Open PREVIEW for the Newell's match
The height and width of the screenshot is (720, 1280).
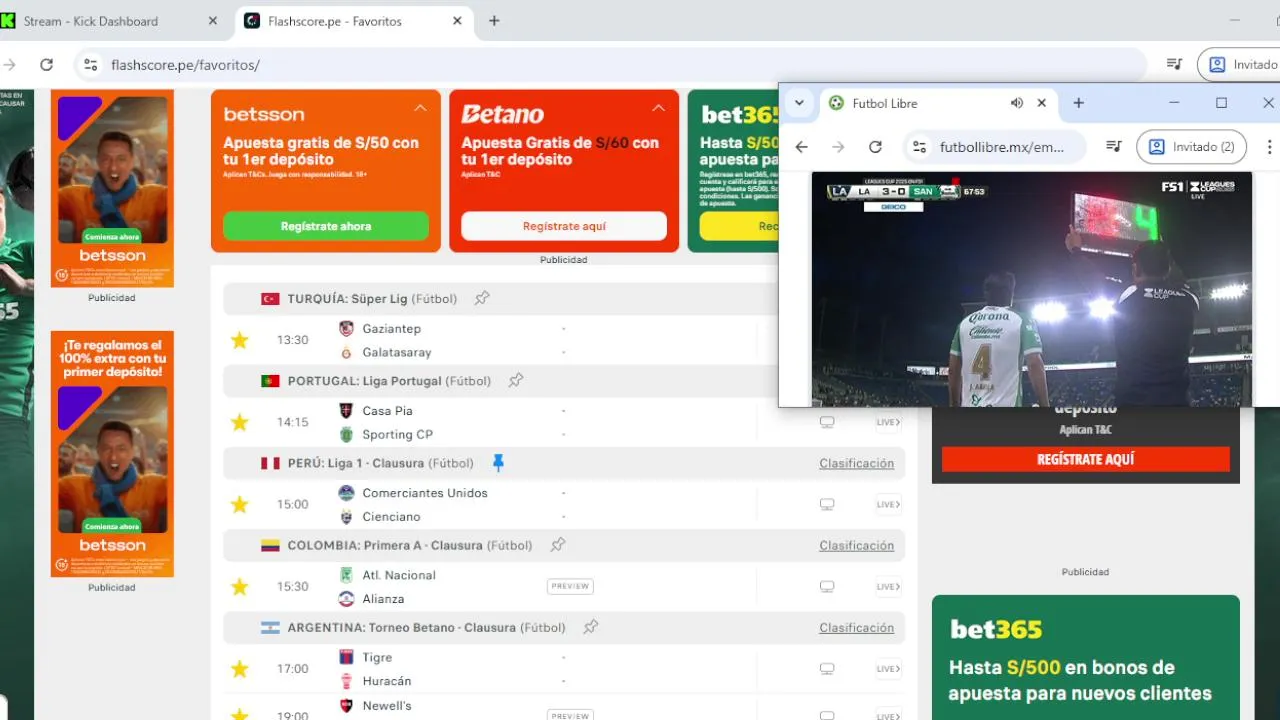pos(570,716)
